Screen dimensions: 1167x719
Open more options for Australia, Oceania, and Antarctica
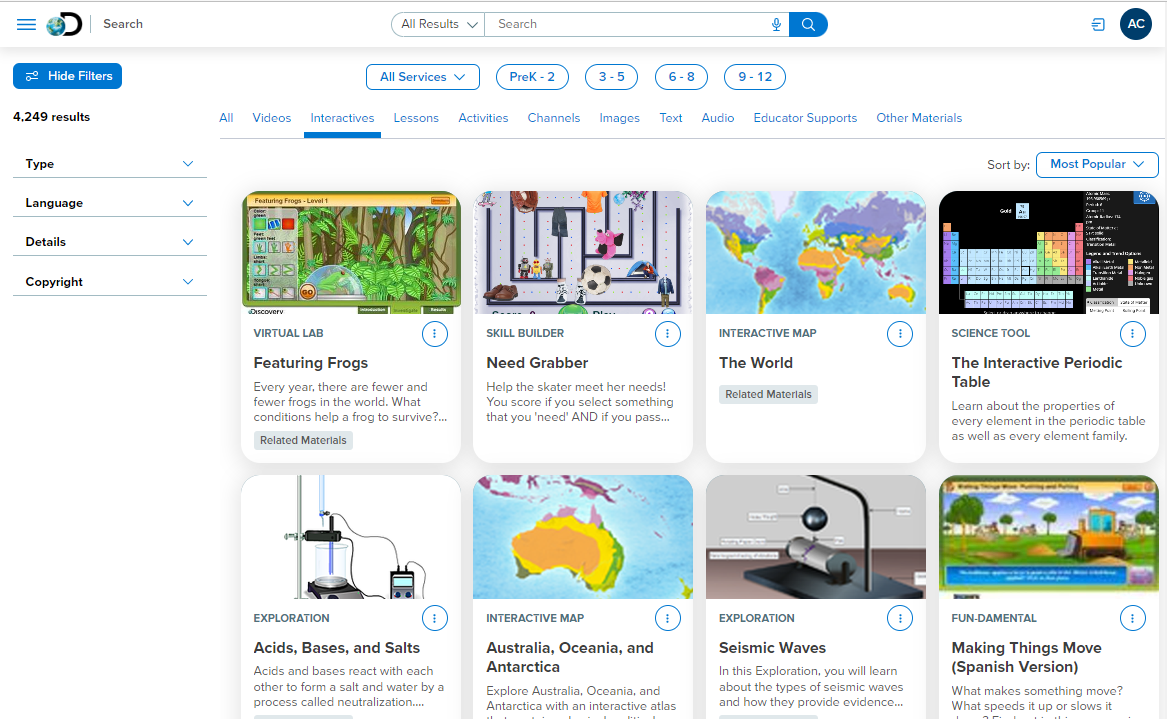(668, 618)
